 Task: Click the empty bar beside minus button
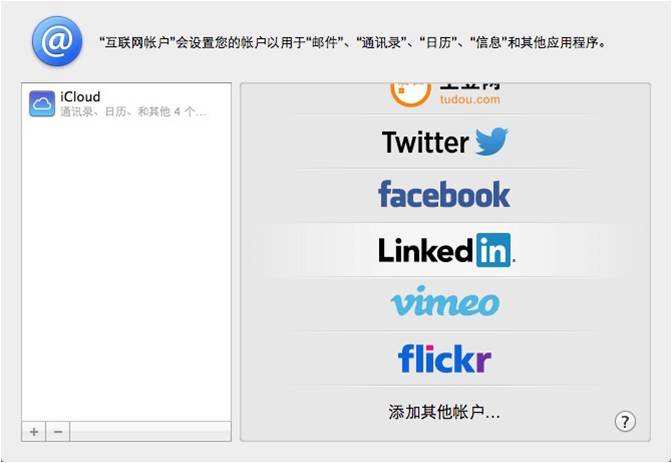pos(150,431)
